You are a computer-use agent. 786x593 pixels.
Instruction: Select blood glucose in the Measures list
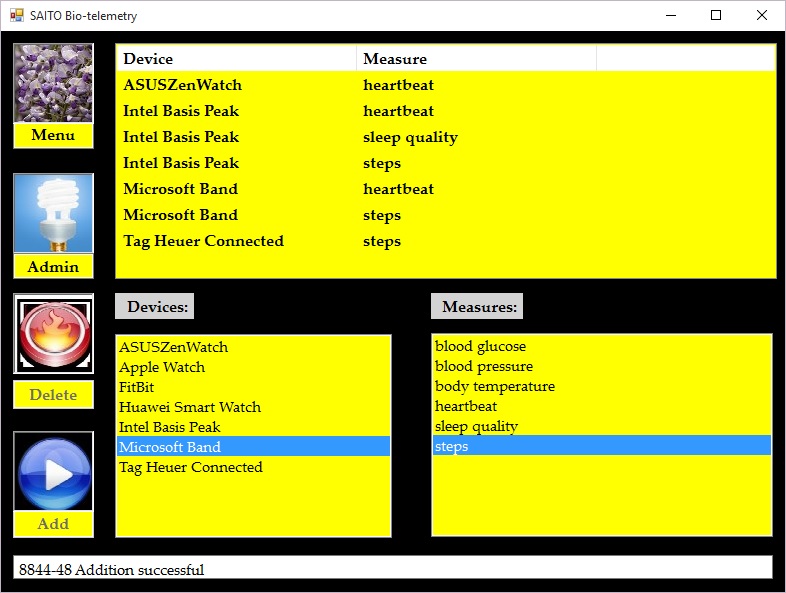(480, 346)
